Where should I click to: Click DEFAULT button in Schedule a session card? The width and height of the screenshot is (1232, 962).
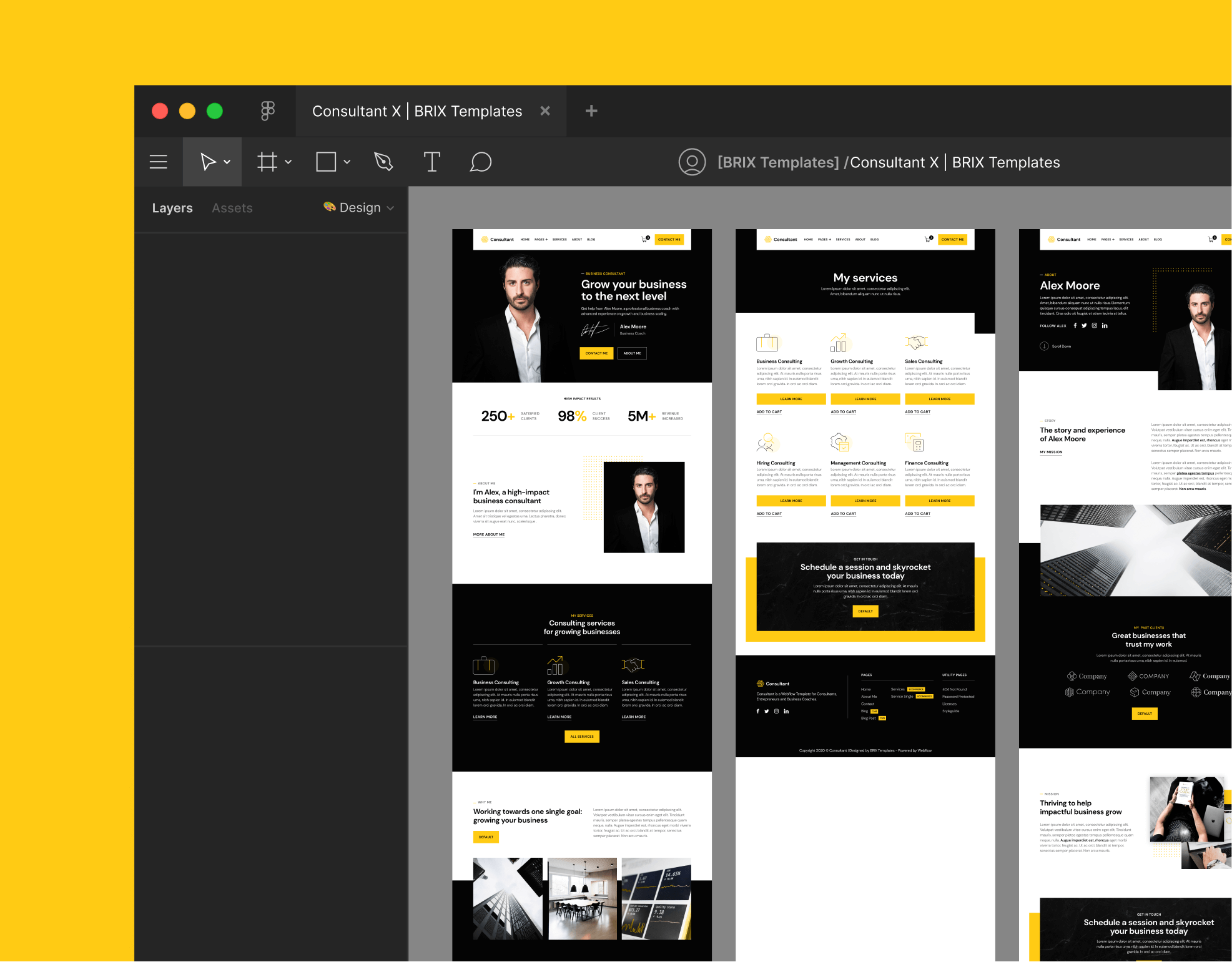865,611
